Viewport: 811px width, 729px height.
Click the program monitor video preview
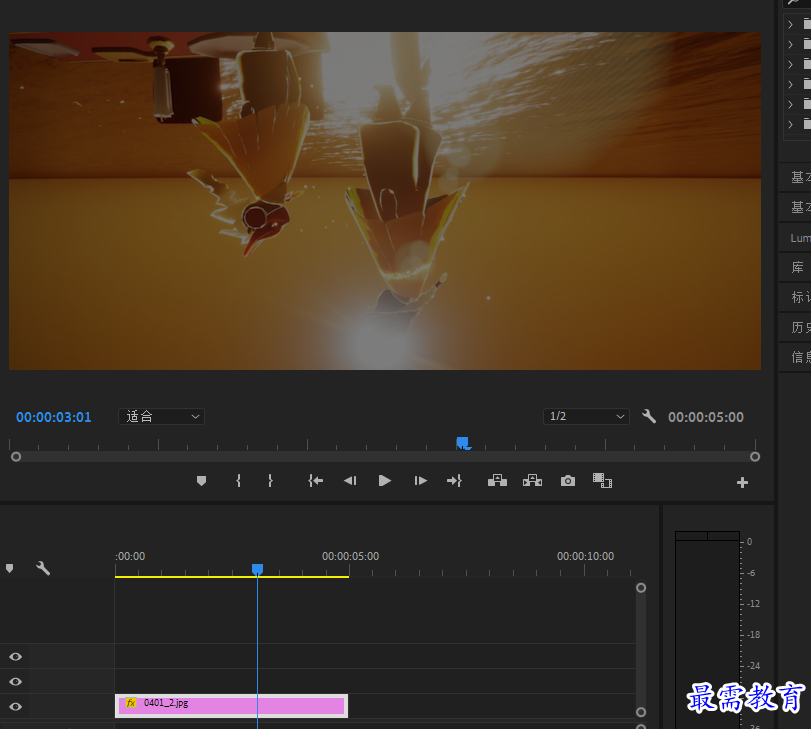click(x=385, y=201)
